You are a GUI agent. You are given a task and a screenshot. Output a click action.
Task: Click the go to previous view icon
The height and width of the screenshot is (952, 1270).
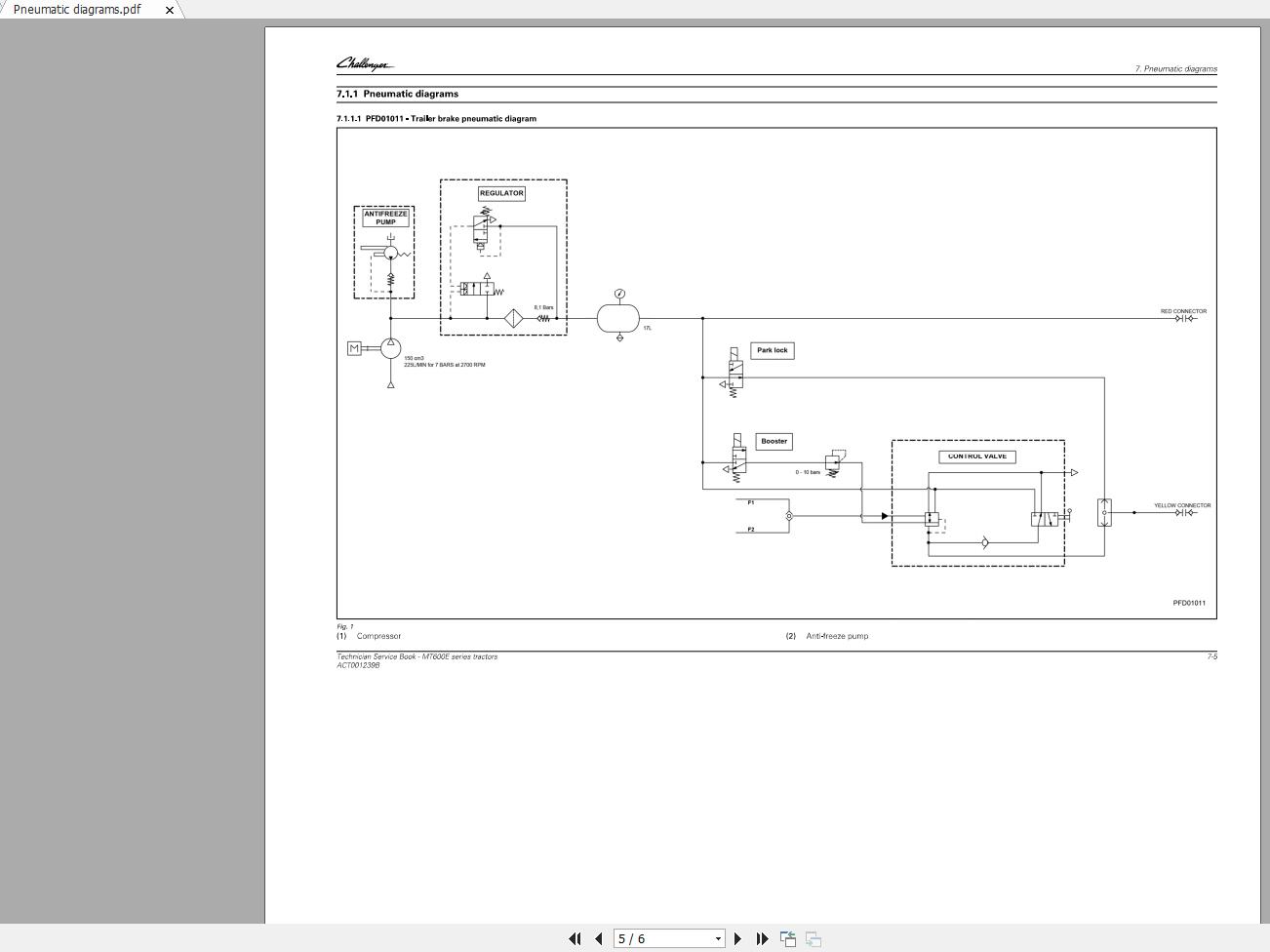(x=788, y=938)
